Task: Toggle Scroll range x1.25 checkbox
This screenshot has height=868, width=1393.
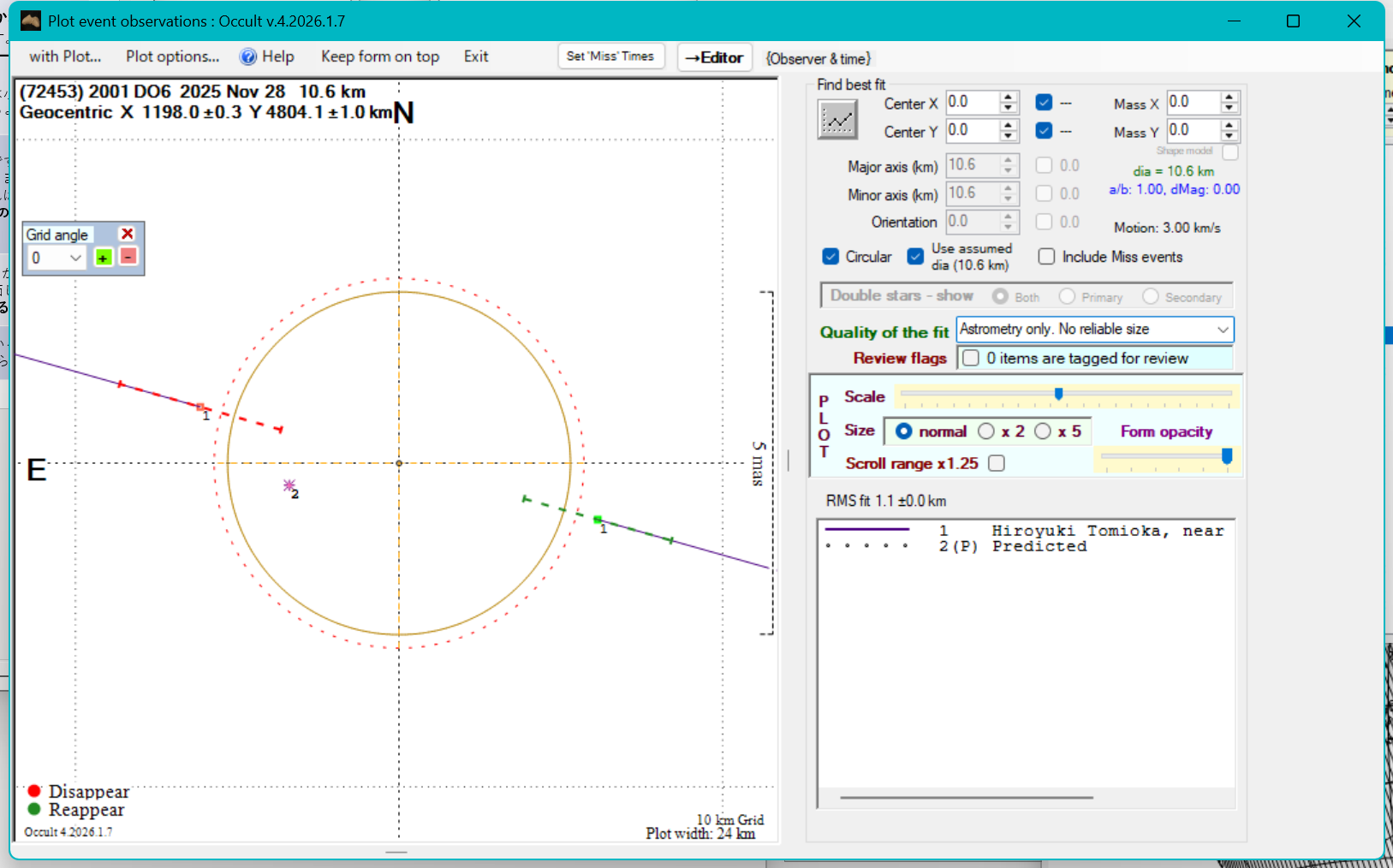Action: pos(997,463)
